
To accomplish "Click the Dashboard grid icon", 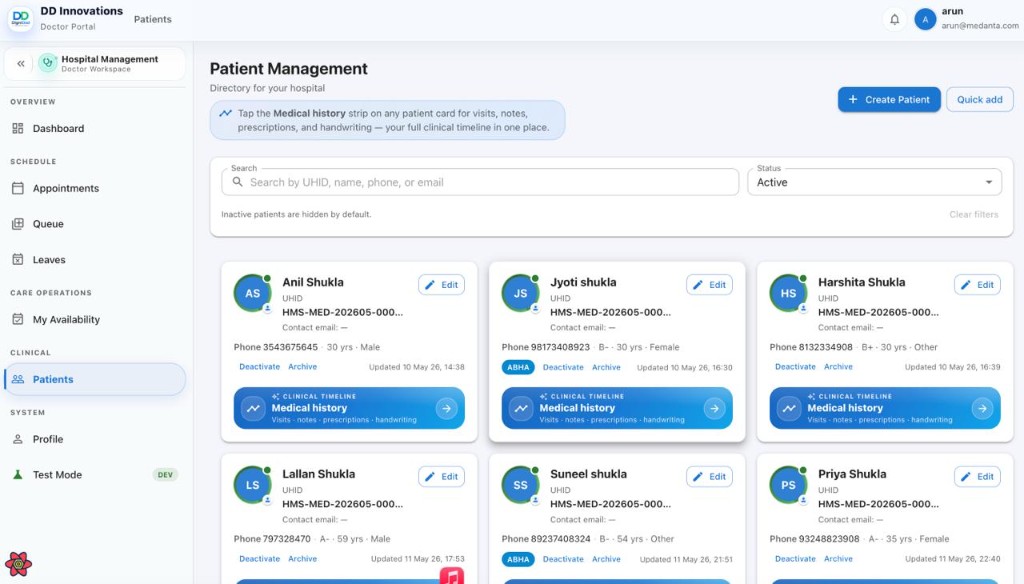I will coord(18,128).
